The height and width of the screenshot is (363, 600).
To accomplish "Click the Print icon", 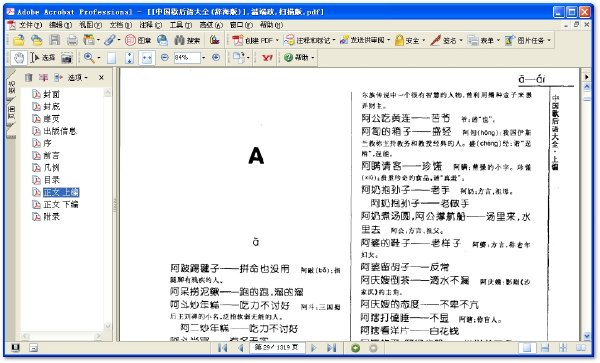I will 72,40.
